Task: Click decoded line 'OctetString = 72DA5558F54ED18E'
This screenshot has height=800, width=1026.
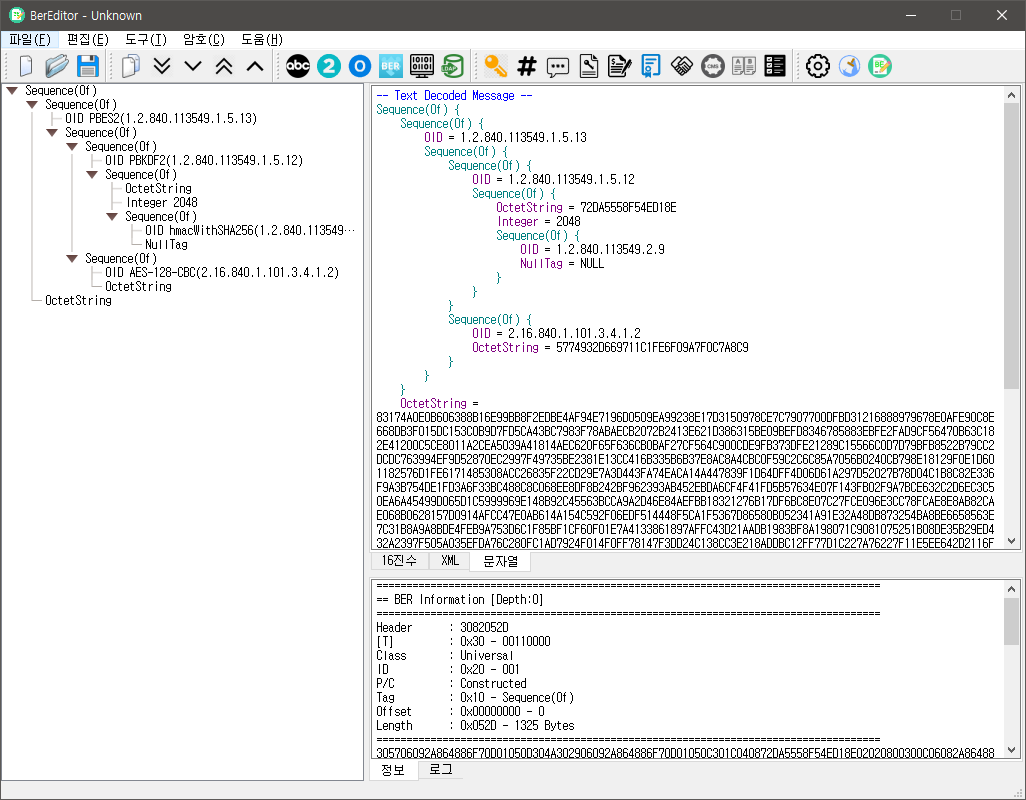Action: (x=586, y=207)
